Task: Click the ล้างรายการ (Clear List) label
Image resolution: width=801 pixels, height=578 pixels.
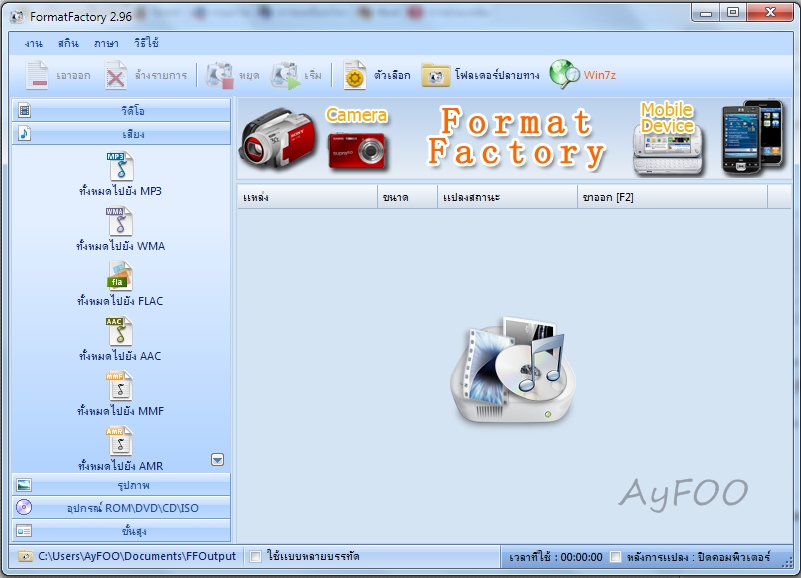Action: [161, 75]
